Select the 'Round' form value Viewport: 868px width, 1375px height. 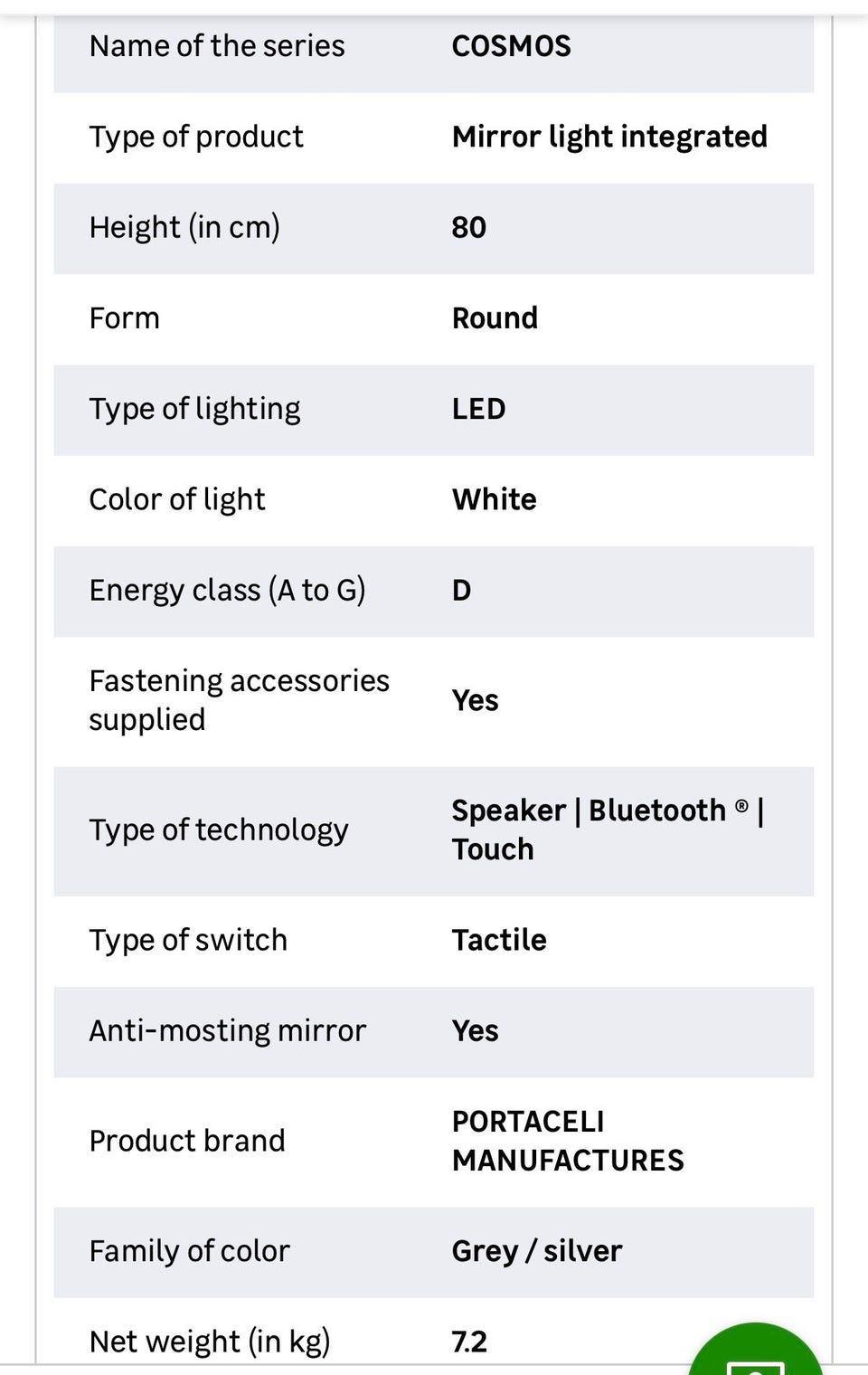coord(495,318)
